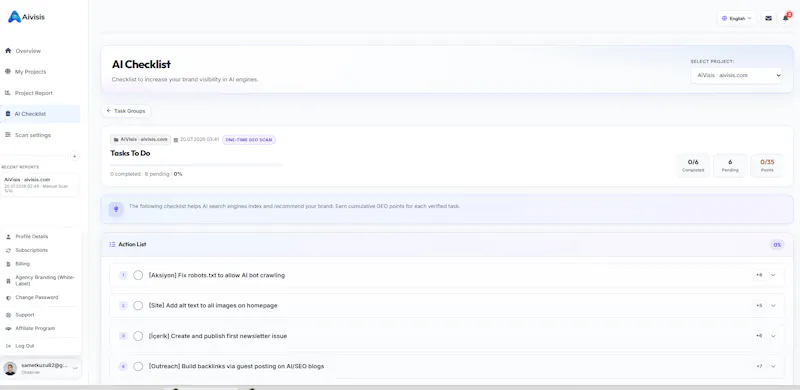This screenshot has width=800, height=390.
Task: Open the Overview page
Action: click(x=28, y=51)
